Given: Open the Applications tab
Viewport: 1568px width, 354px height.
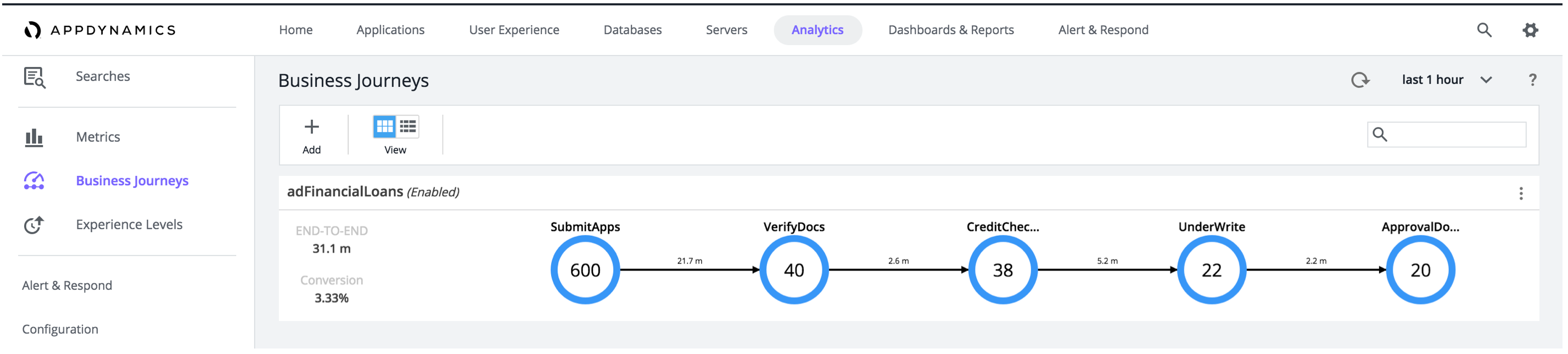Looking at the screenshot, I should 391,30.
